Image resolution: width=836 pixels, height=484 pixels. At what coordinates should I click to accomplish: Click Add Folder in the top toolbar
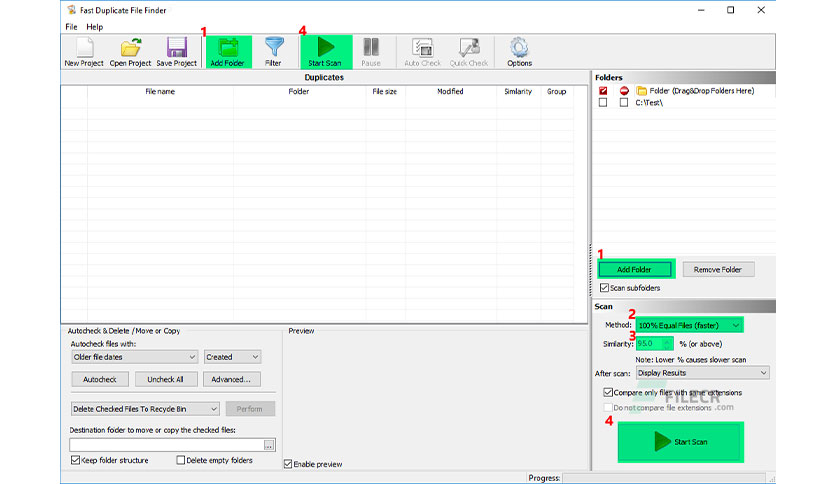pos(229,52)
